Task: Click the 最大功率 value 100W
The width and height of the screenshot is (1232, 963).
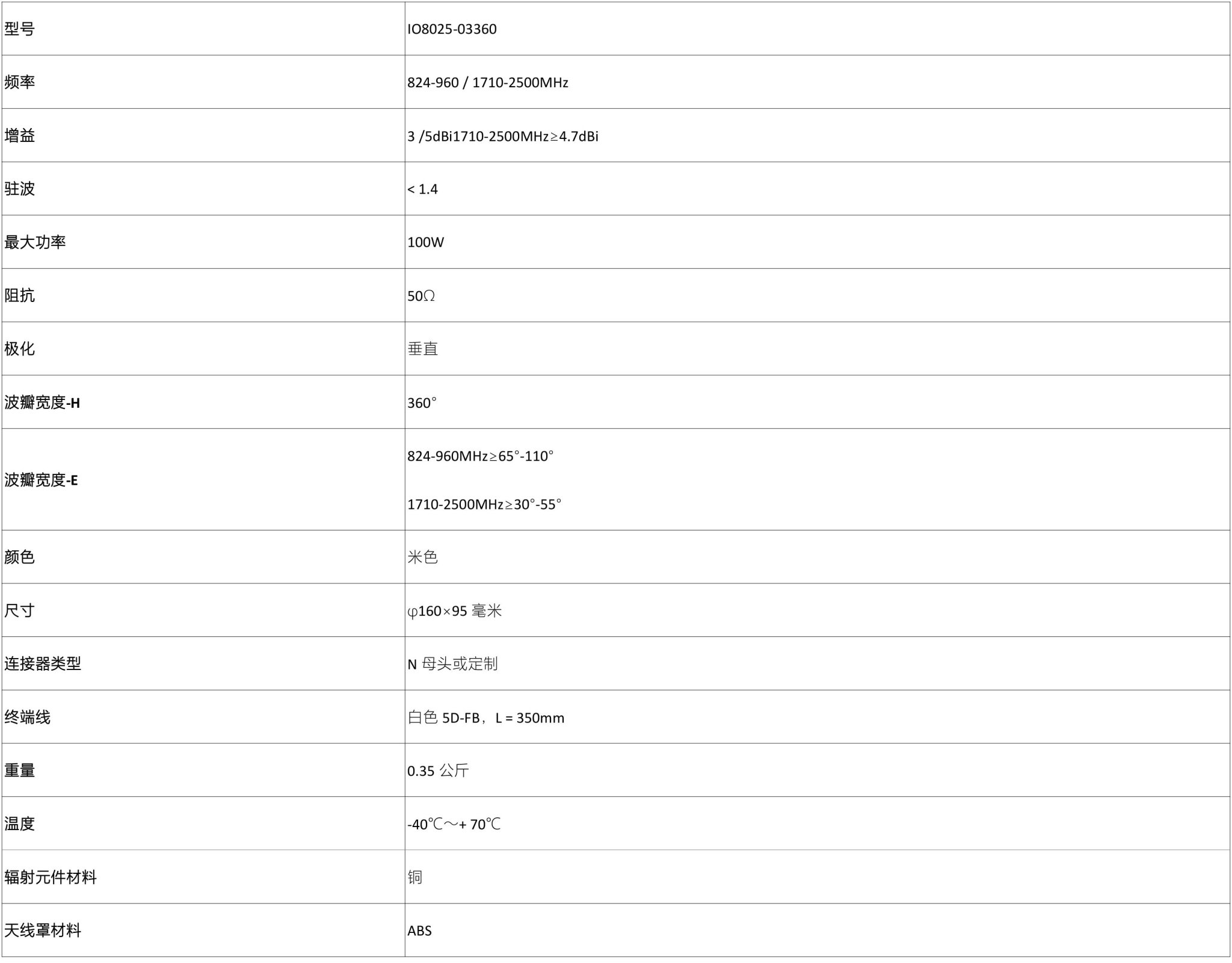Action: coord(425,242)
